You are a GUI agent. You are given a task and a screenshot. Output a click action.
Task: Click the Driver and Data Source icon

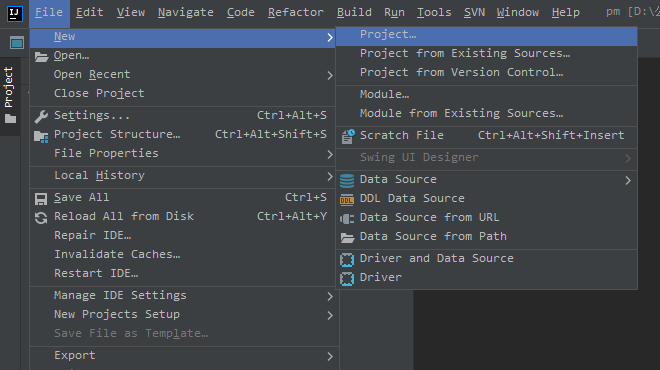[347, 260]
